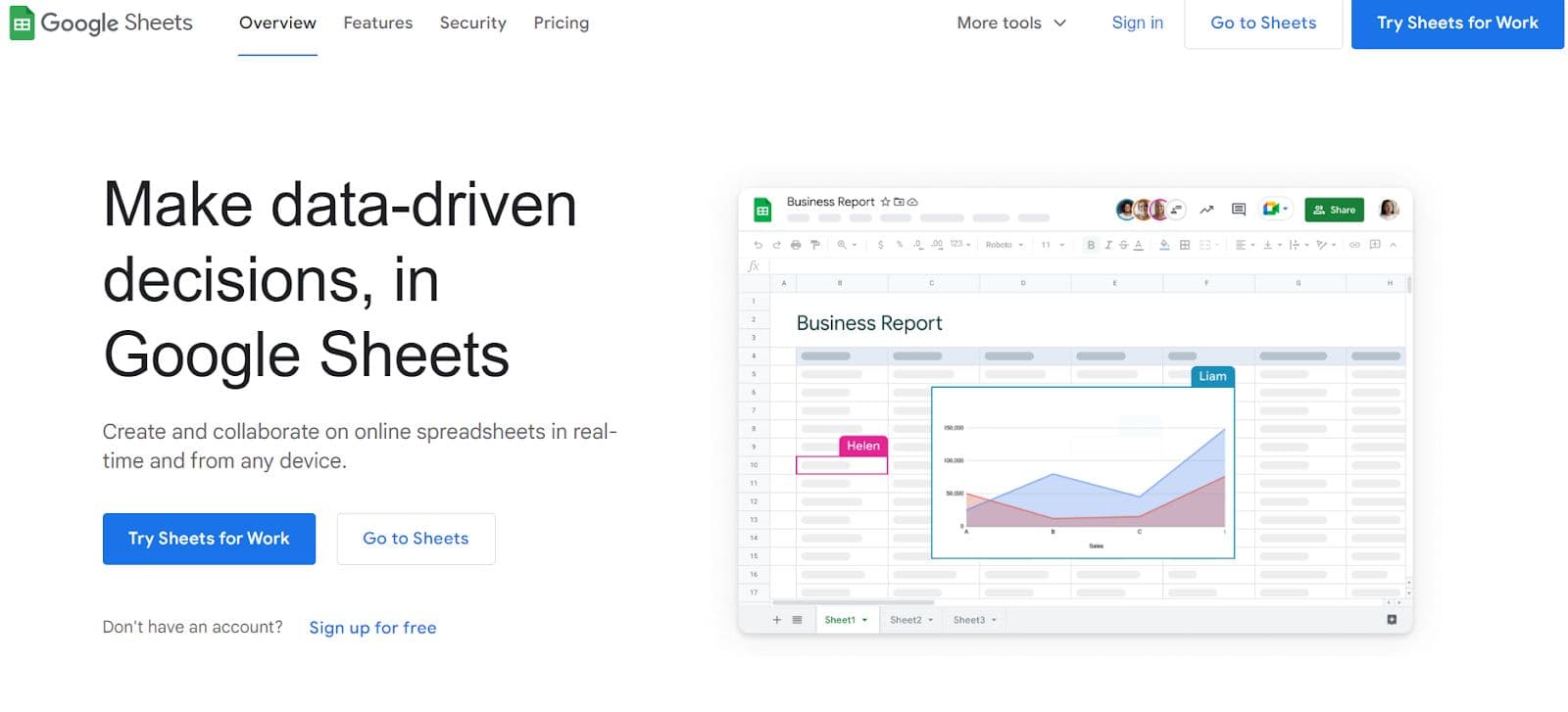Click the fill color bucket icon
The height and width of the screenshot is (712, 1568).
point(1164,245)
